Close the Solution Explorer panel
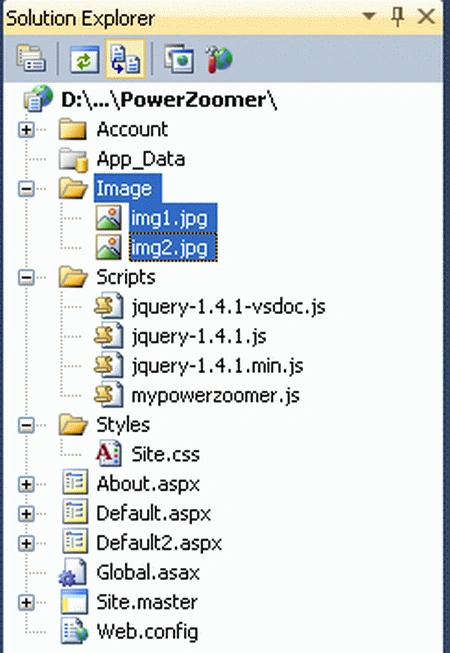Image resolution: width=450 pixels, height=653 pixels. coord(426,17)
